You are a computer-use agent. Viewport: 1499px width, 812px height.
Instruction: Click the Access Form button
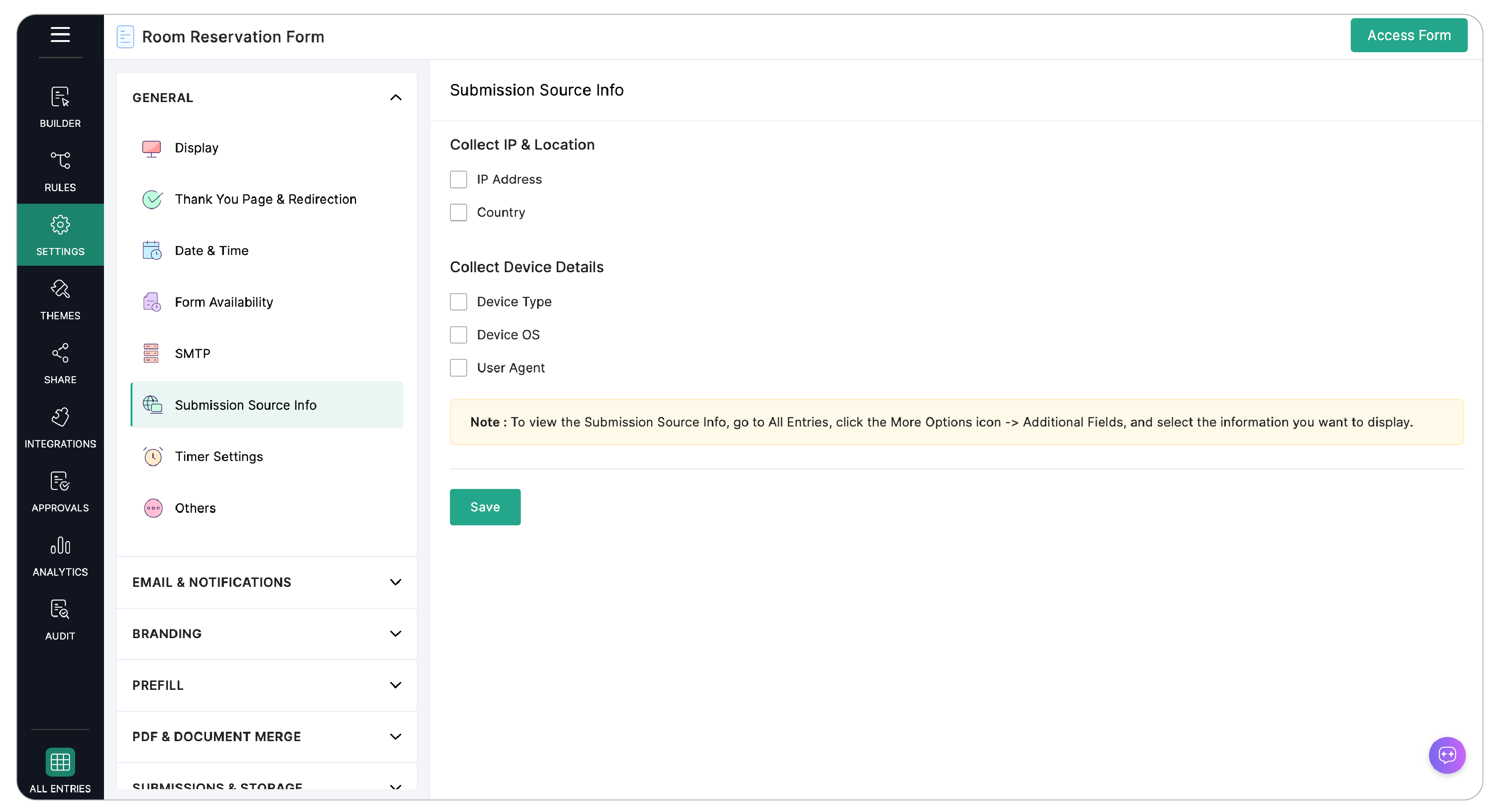pos(1408,35)
